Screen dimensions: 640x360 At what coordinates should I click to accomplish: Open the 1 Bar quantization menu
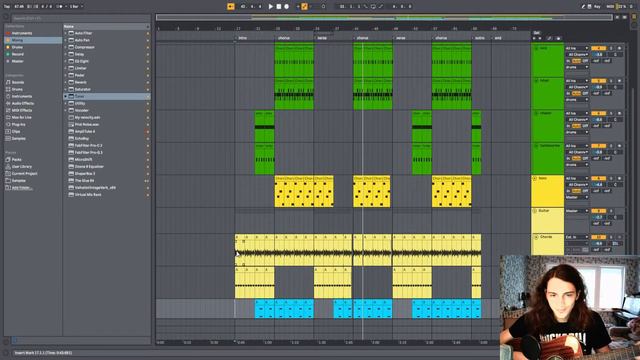point(76,7)
